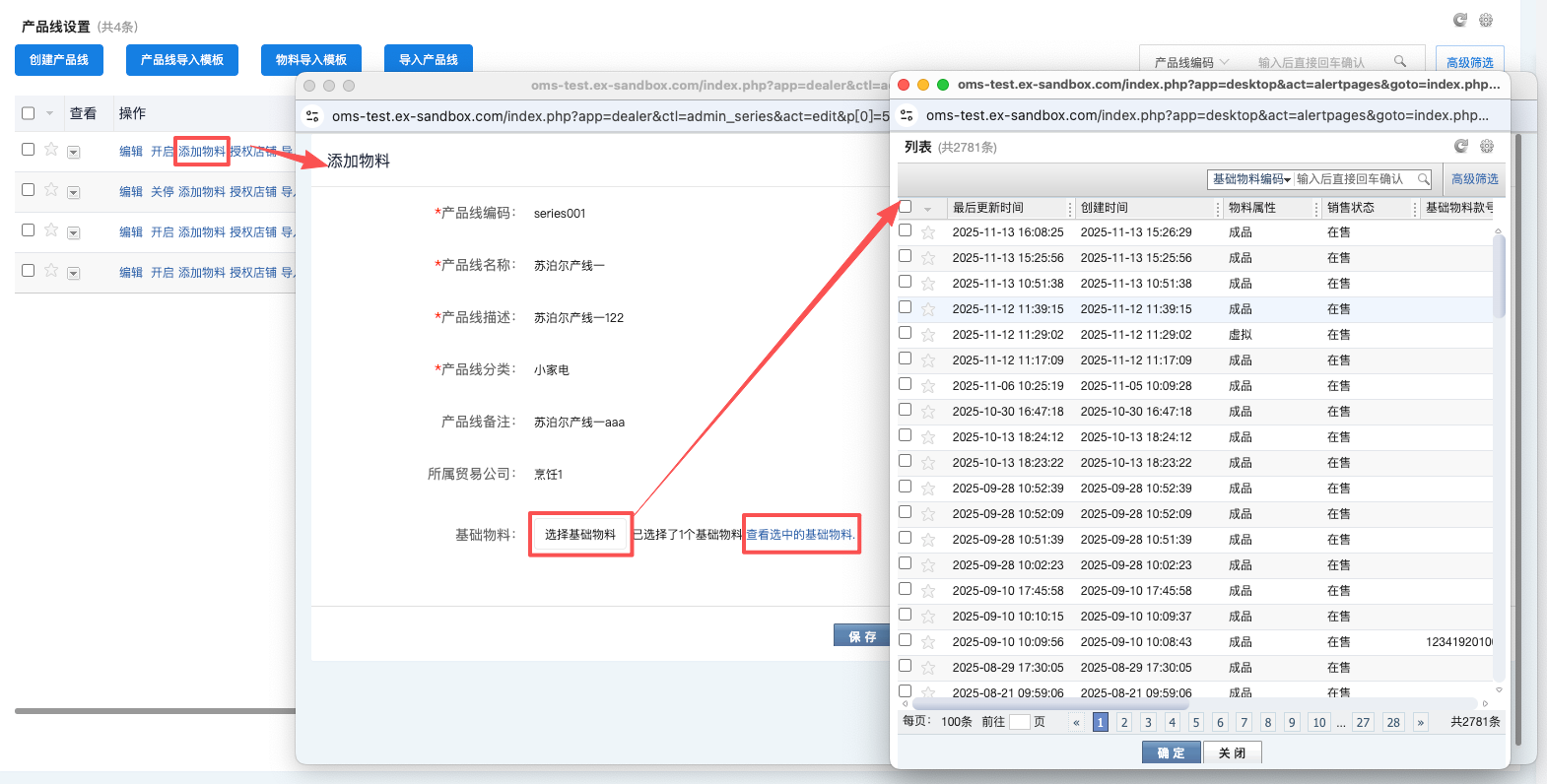Focus the 前往 page number input
The image size is (1547, 784).
tap(1020, 722)
